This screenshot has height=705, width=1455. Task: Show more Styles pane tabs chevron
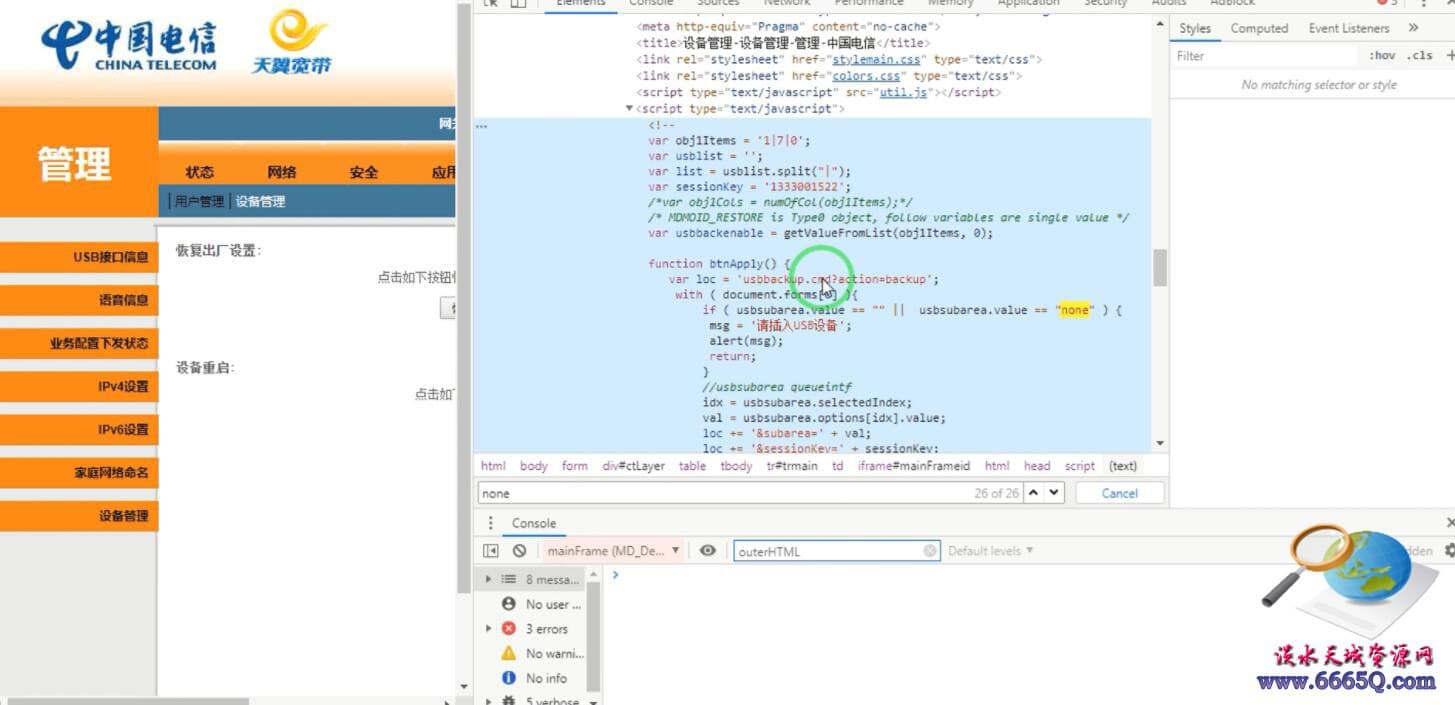pyautogui.click(x=1413, y=28)
